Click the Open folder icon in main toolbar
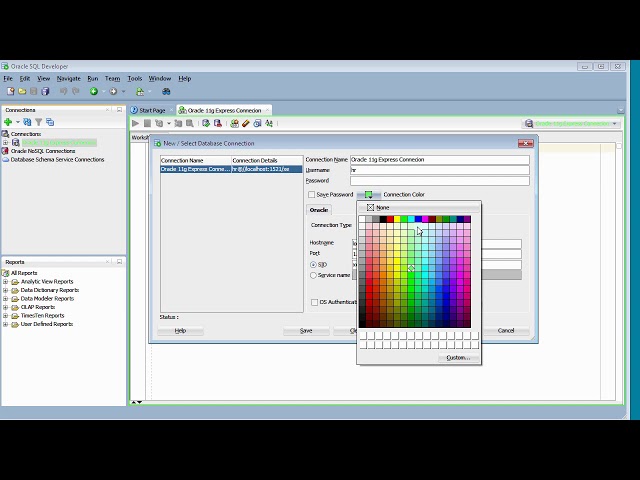This screenshot has width=640, height=480. pyautogui.click(x=22, y=91)
